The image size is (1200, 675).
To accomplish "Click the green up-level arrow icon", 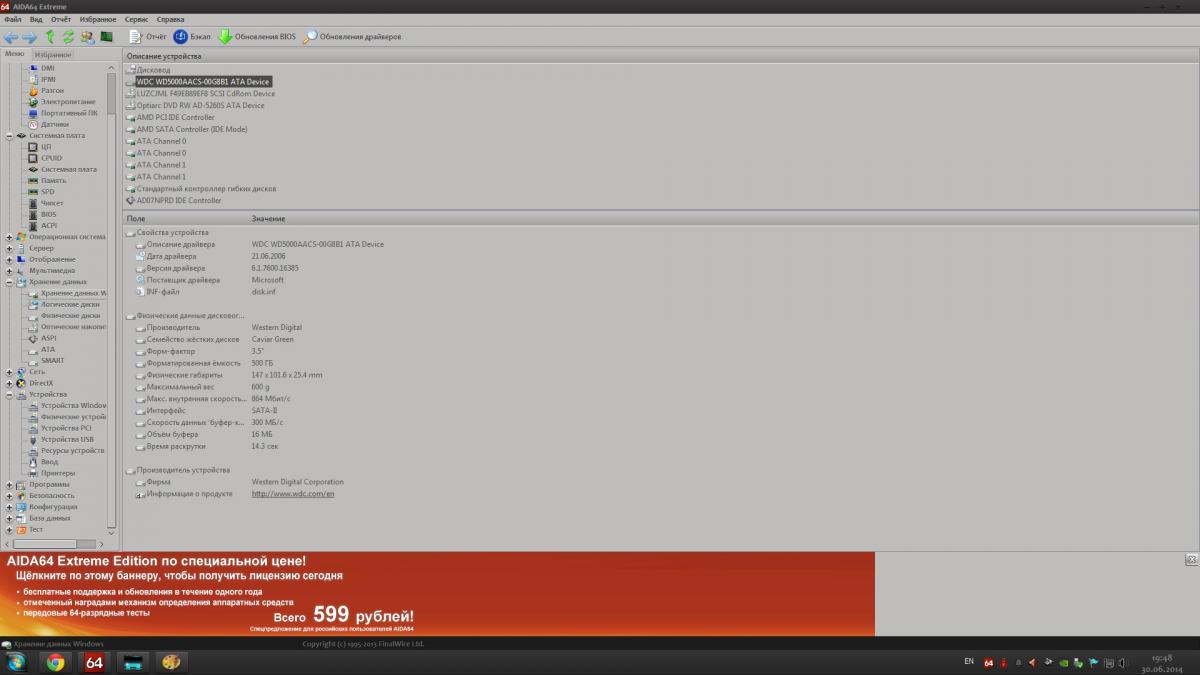I will point(50,37).
